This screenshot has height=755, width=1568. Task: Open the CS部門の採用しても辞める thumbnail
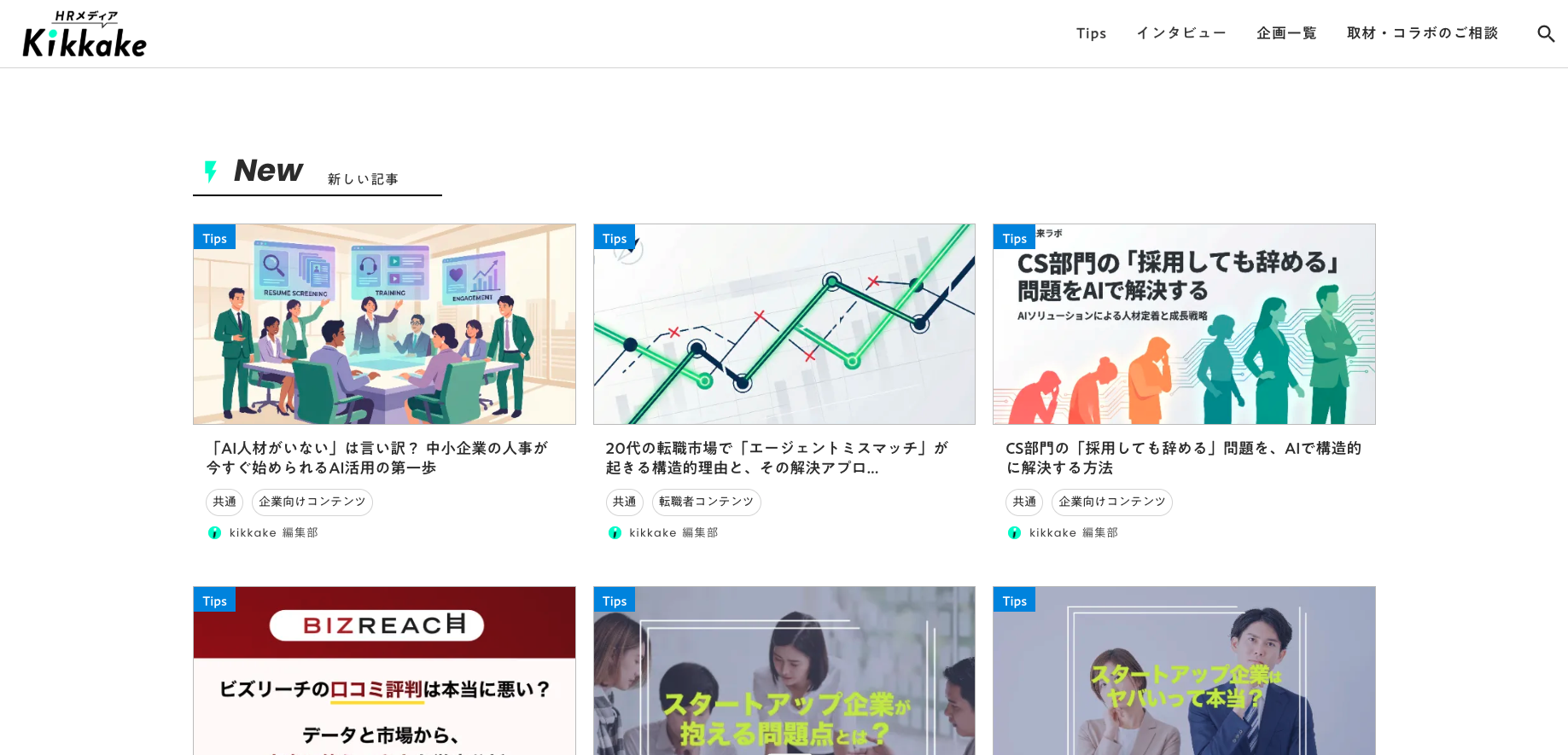tap(1184, 324)
